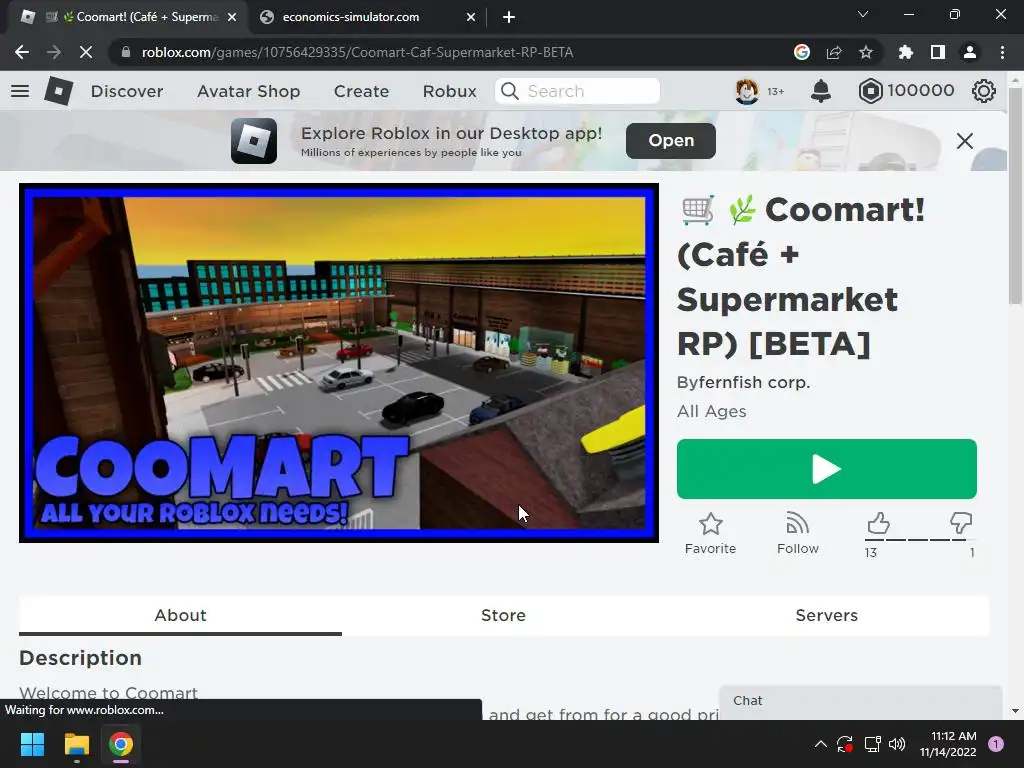Click the Google icon in address bar
The image size is (1024, 768).
(802, 52)
